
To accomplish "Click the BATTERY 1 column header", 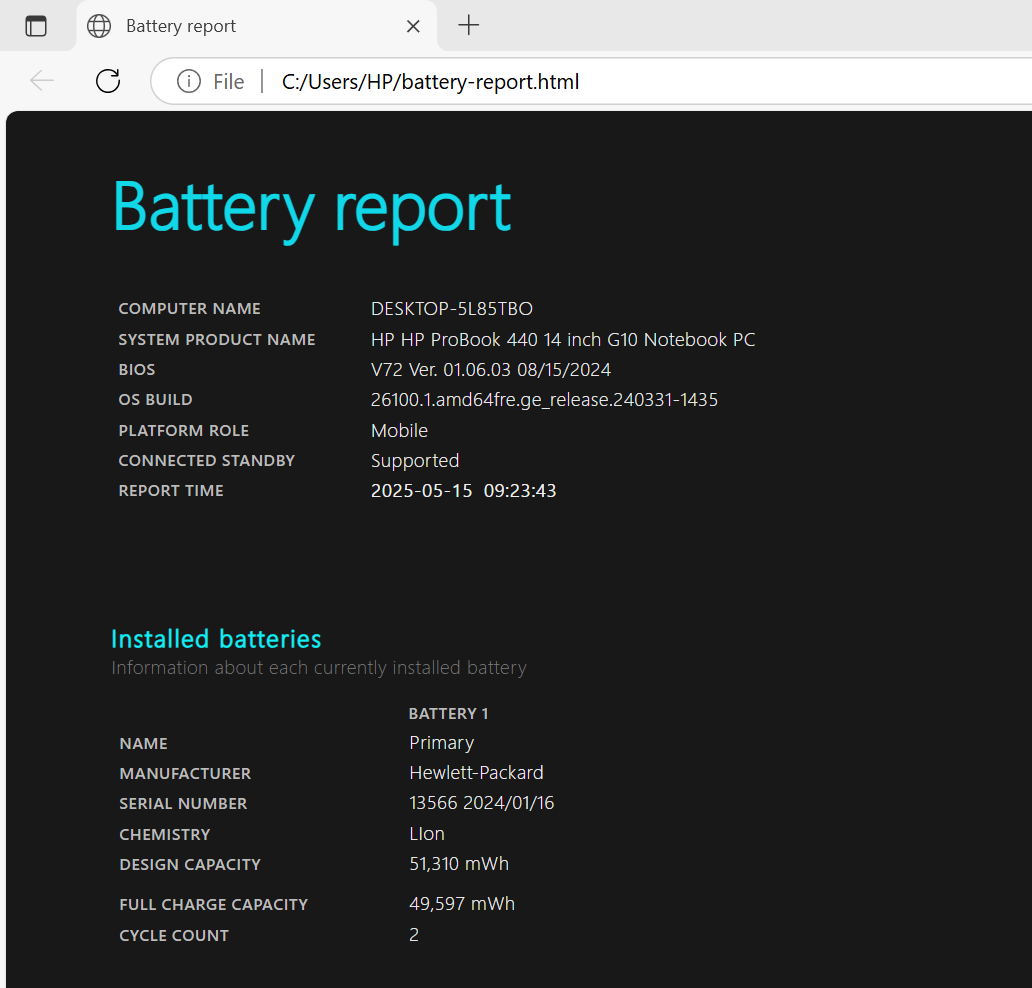I will coord(448,714).
